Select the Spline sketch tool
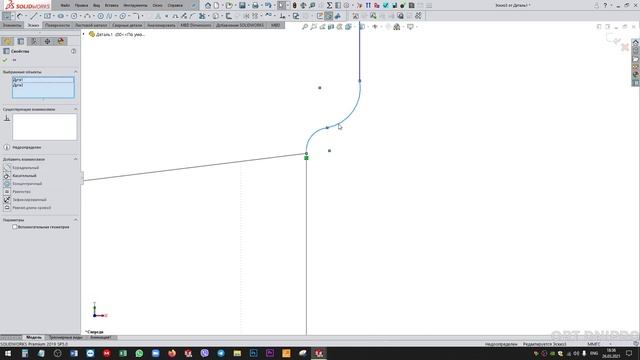Screen dimensions: 640x360 click(x=109, y=16)
